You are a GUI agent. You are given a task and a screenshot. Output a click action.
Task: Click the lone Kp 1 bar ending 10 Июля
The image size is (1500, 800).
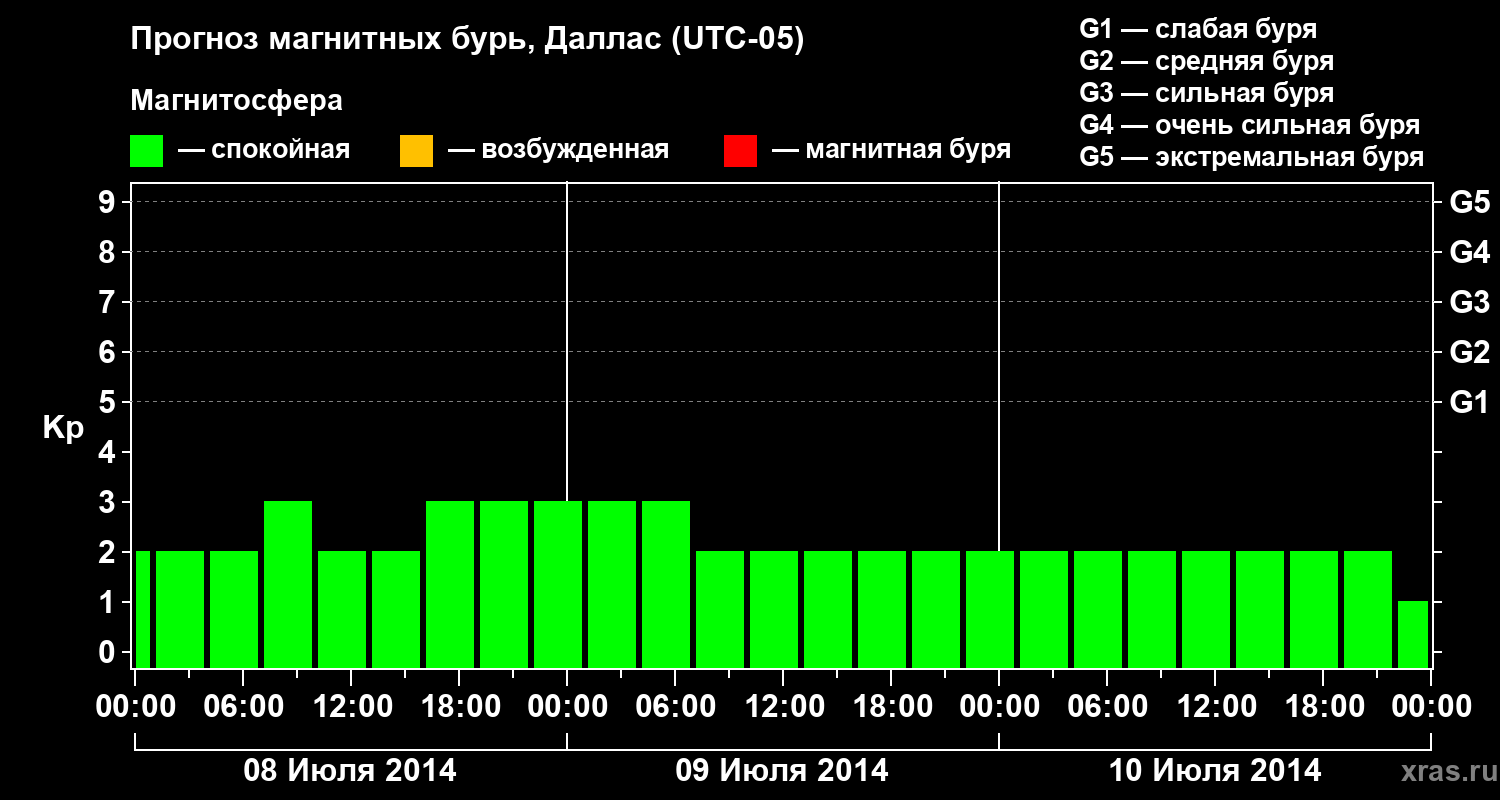tap(1413, 634)
